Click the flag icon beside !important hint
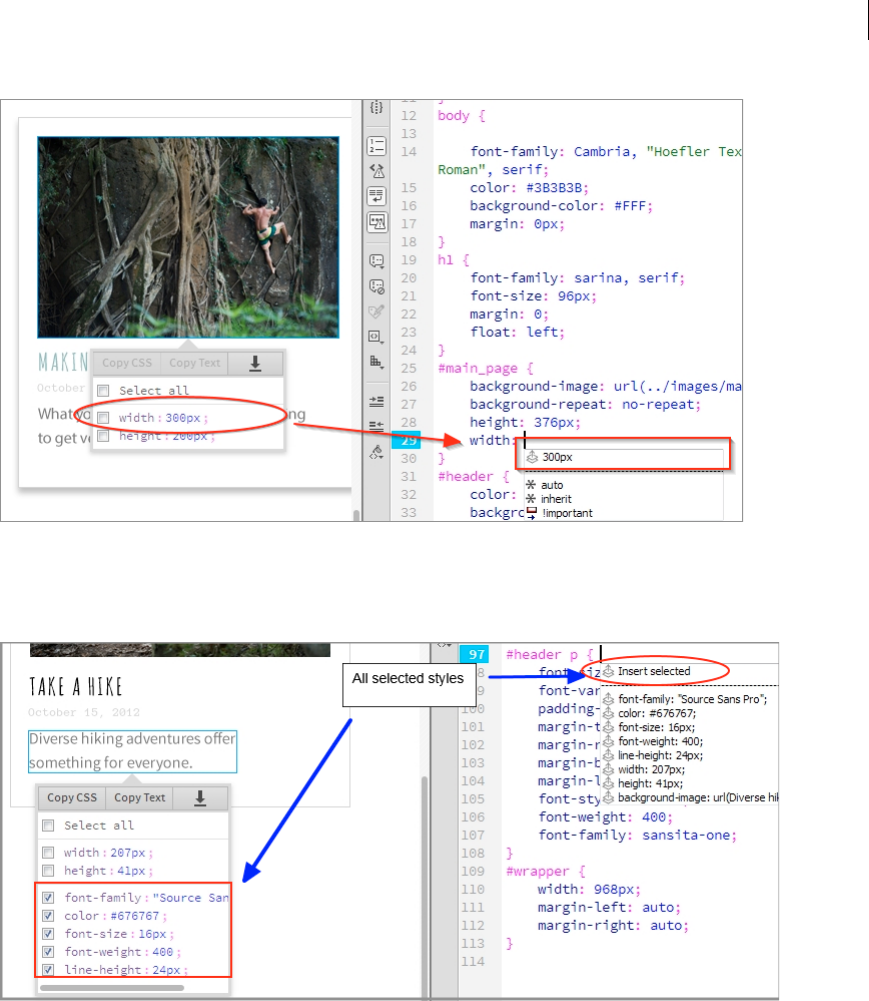The height and width of the screenshot is (1001, 869). tap(531, 513)
